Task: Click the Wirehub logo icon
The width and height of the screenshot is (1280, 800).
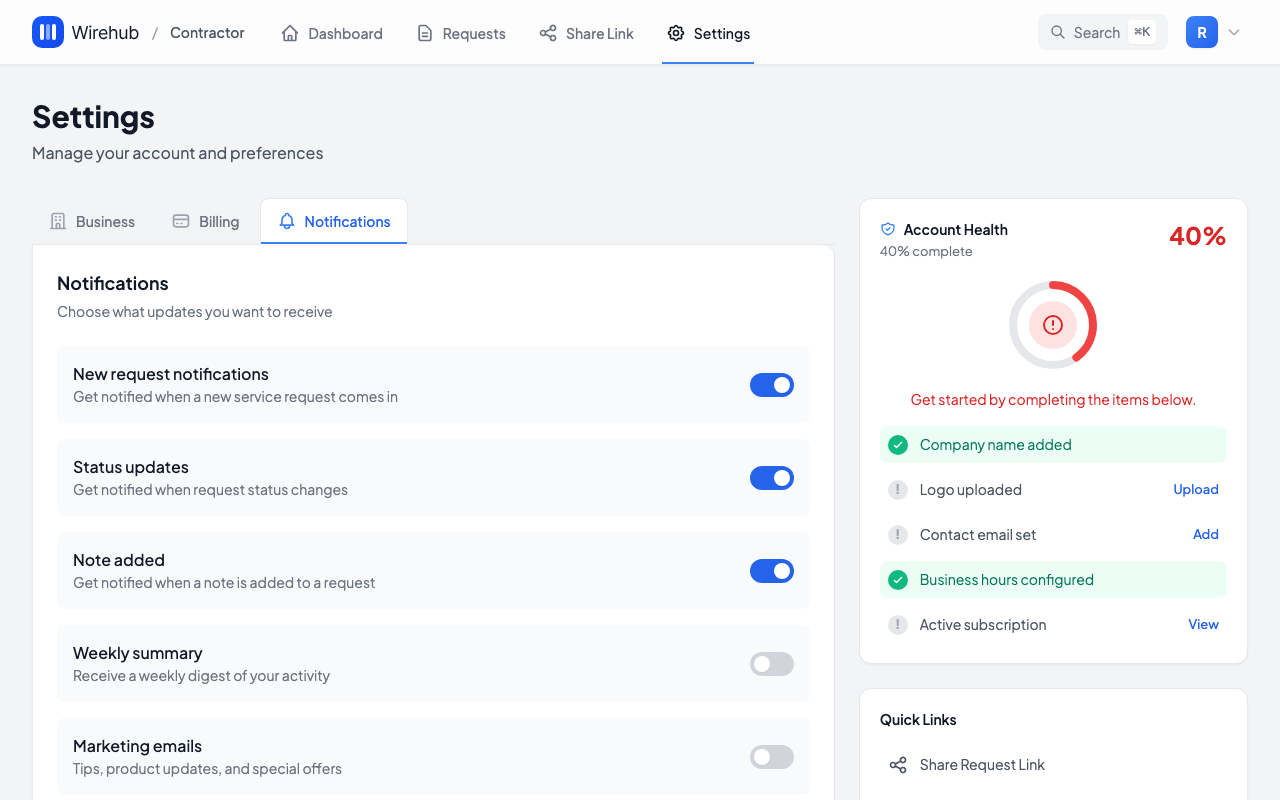Action: coord(48,33)
